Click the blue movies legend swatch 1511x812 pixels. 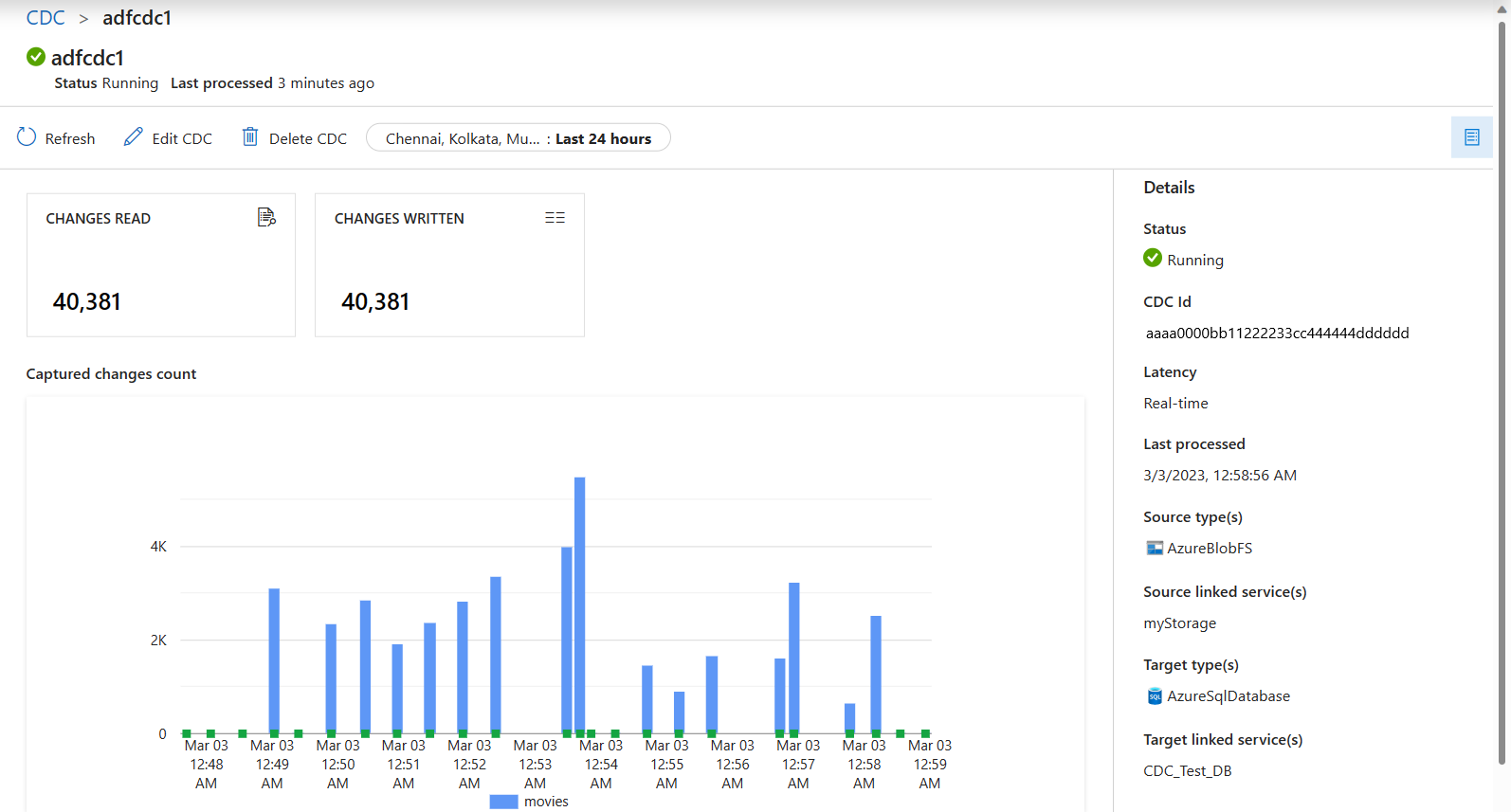(x=503, y=802)
